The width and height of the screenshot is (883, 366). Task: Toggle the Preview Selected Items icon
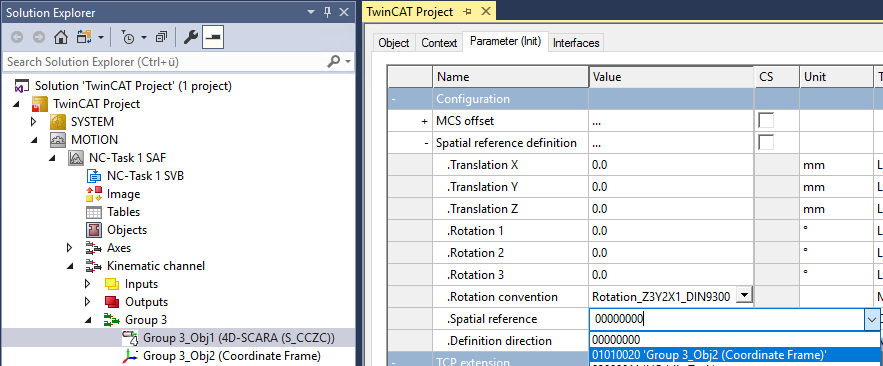tap(213, 38)
